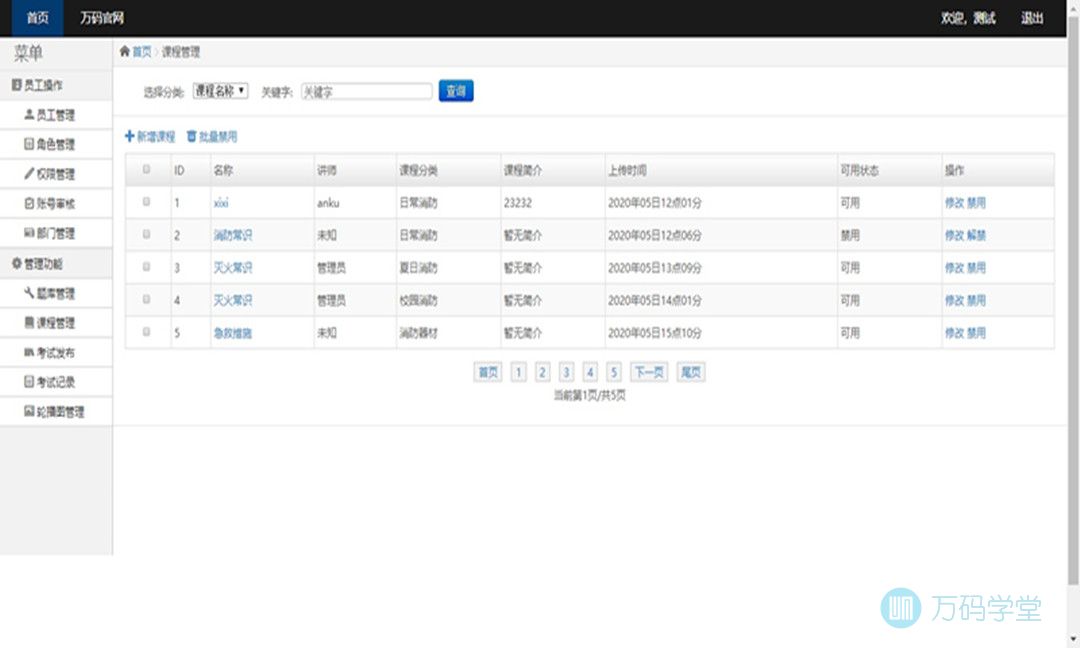Click 修改 for the 急救措施 row
1080x648 pixels.
tap(954, 333)
